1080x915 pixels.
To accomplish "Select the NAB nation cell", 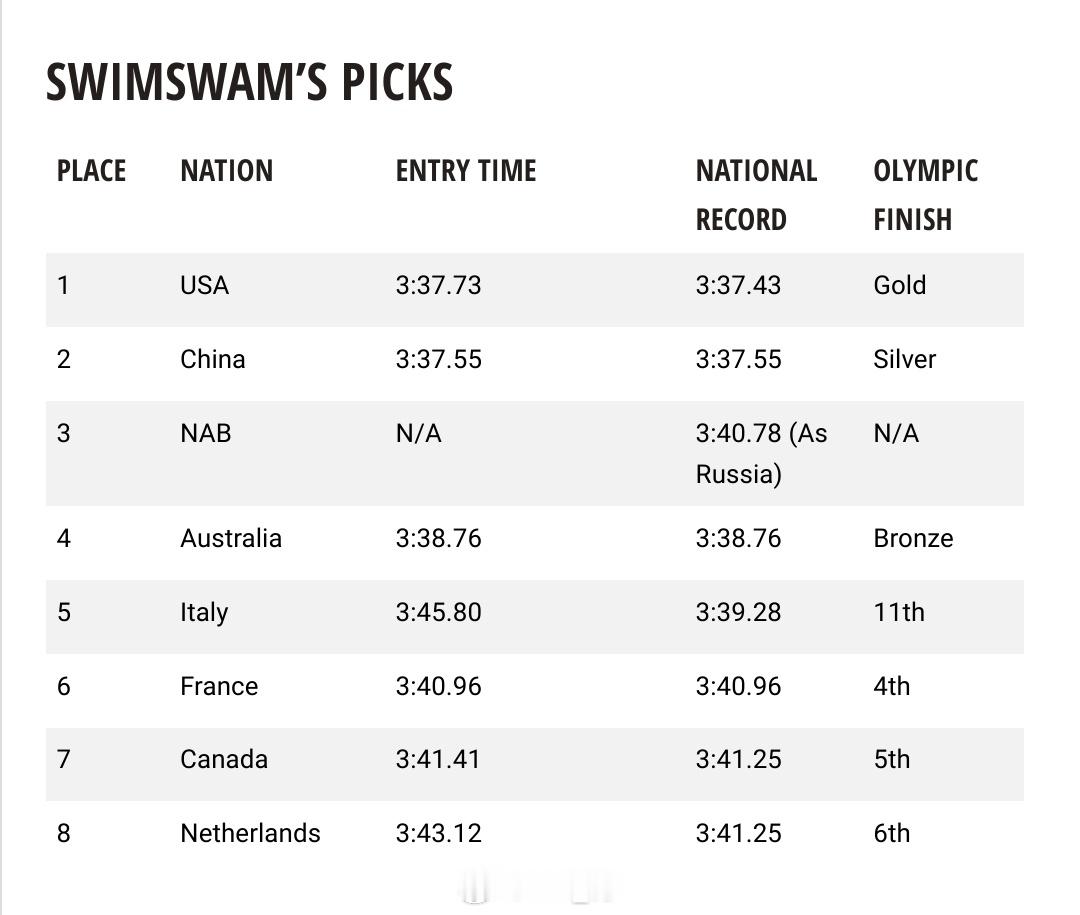I will click(x=206, y=433).
